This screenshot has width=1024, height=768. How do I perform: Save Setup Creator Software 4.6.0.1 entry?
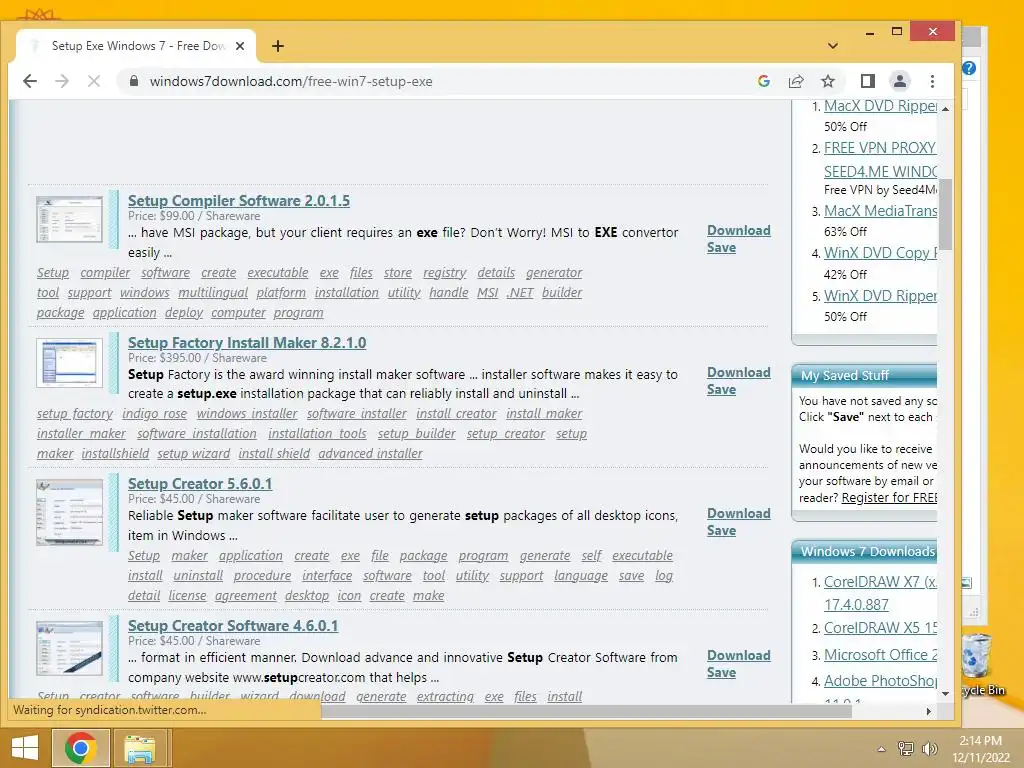722,672
